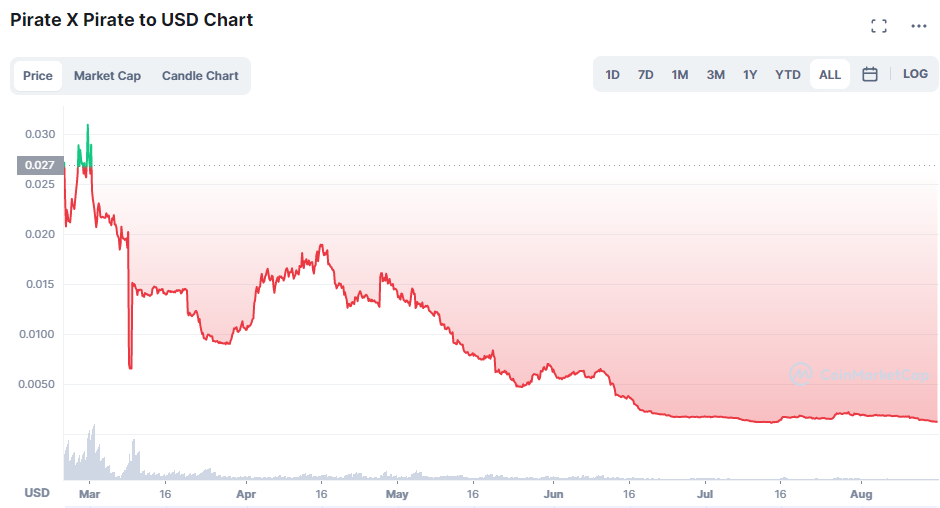Click the May date label on the x-axis
The height and width of the screenshot is (508, 940).
click(x=397, y=494)
